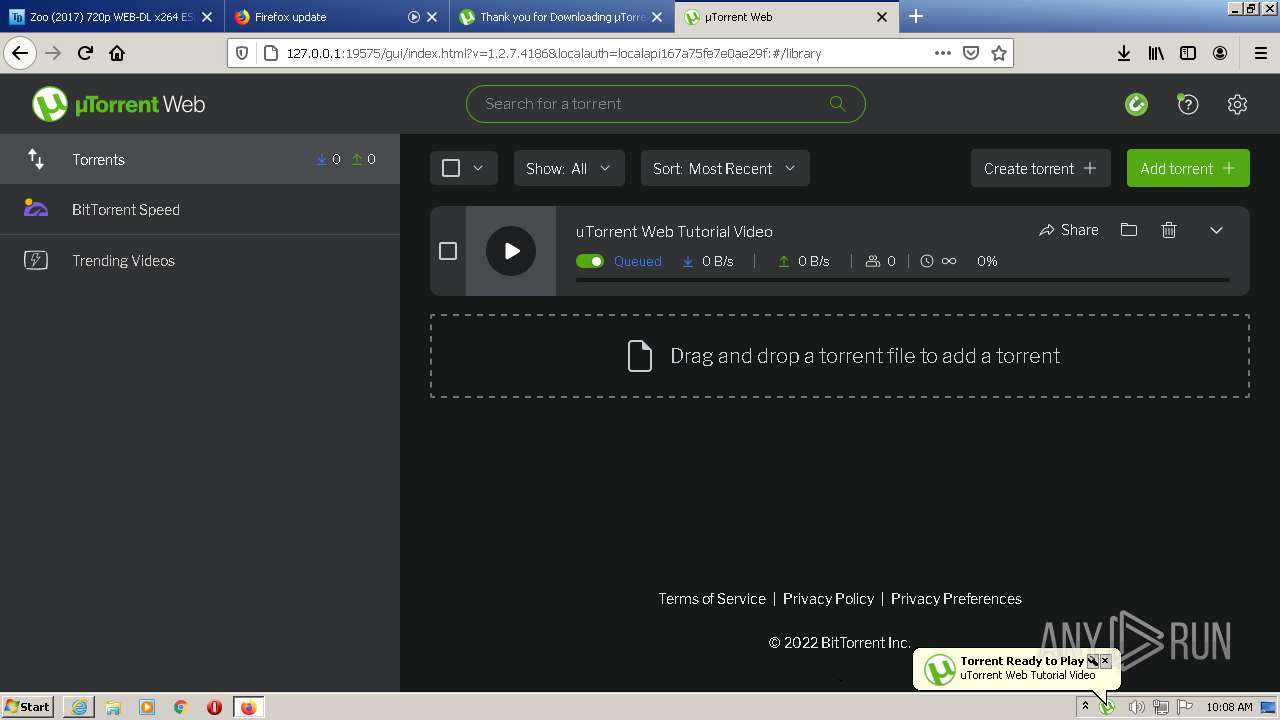Mute the Firefox update tab audio

414,17
